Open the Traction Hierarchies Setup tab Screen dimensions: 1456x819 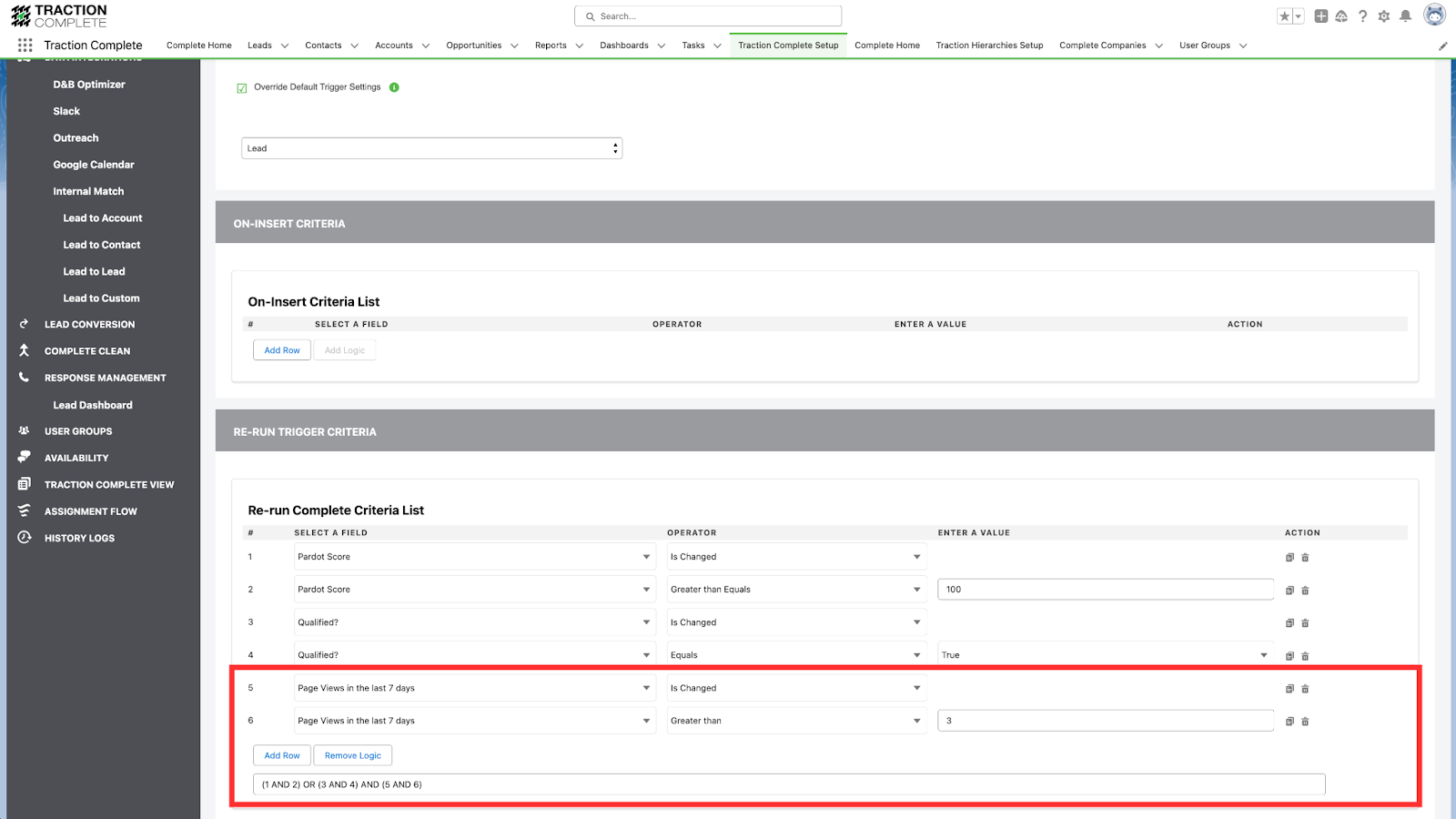pyautogui.click(x=989, y=45)
